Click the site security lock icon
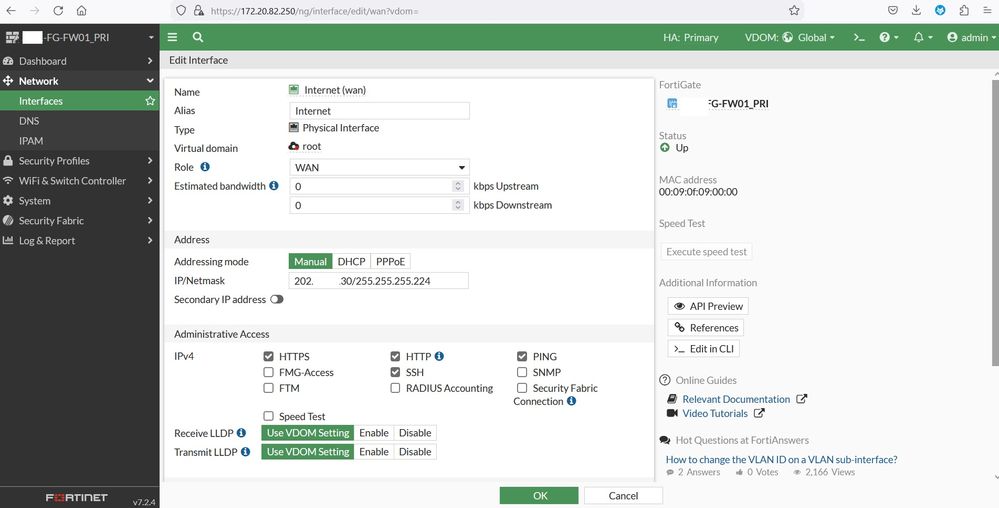This screenshot has height=508, width=999. pos(198,11)
